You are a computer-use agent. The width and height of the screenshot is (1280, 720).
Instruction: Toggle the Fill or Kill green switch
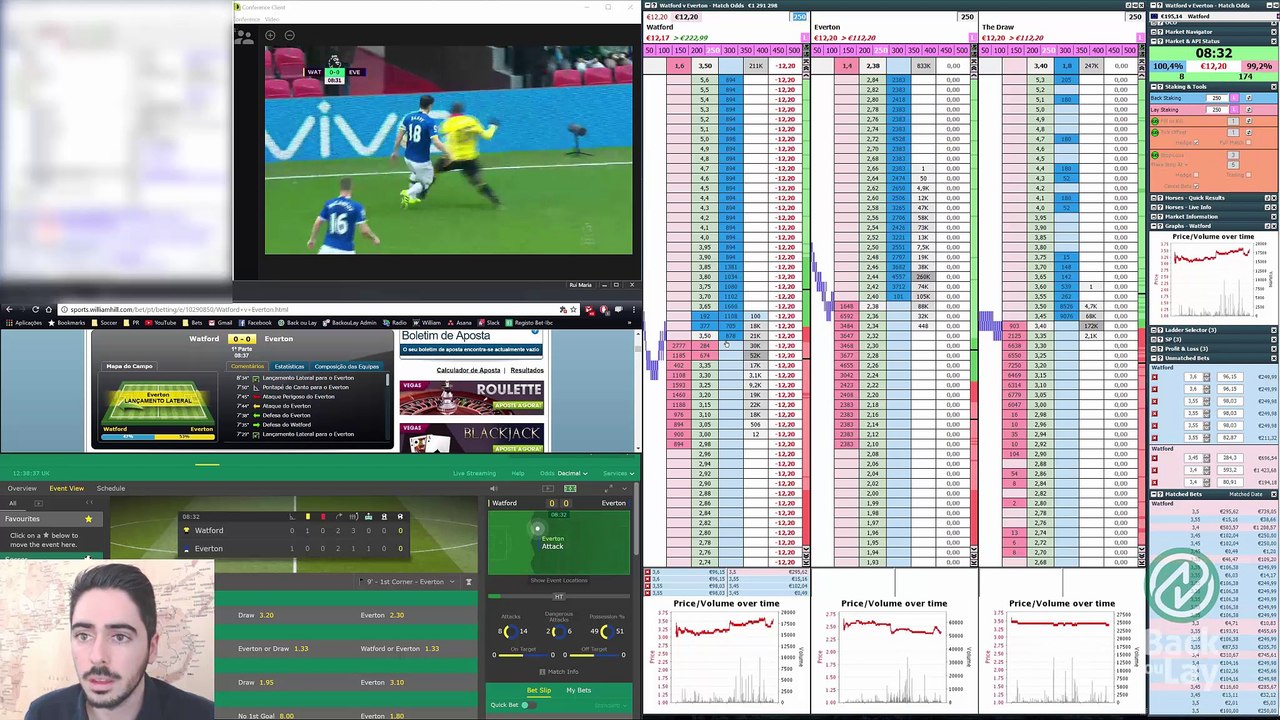click(x=1156, y=121)
